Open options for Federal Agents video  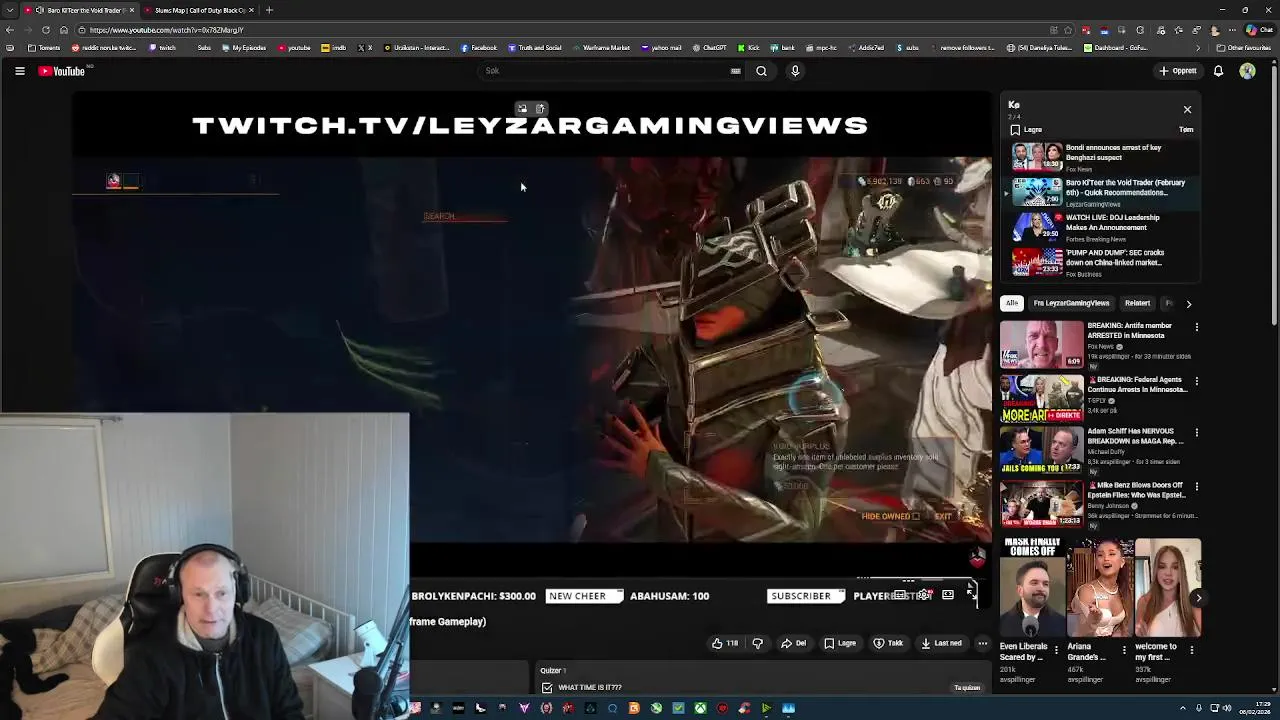click(1196, 381)
